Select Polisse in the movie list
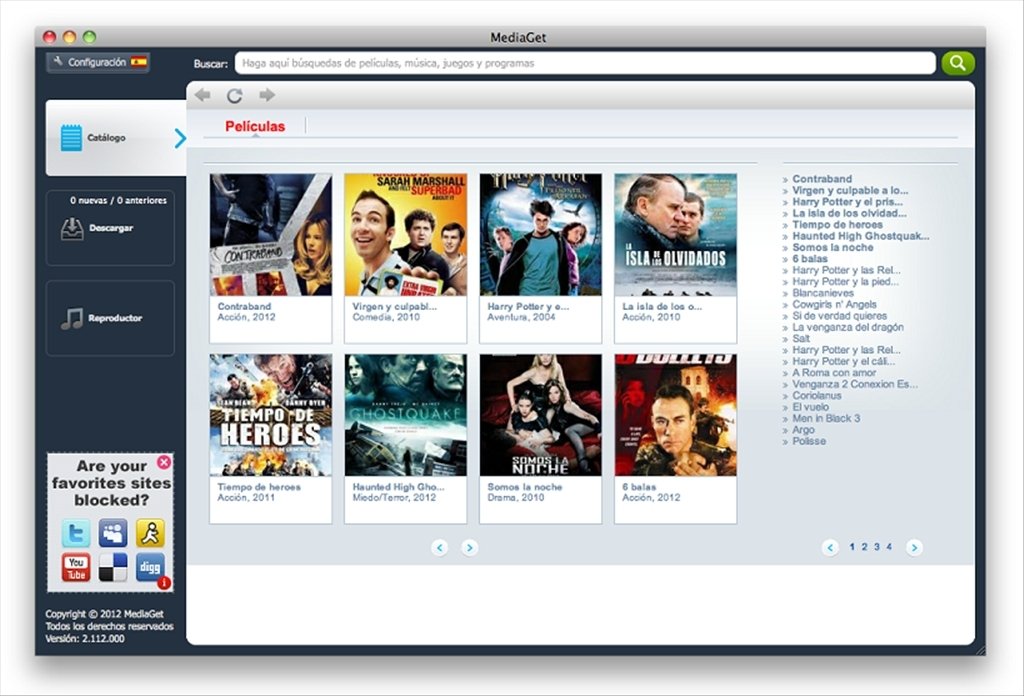The image size is (1024, 696). click(808, 441)
